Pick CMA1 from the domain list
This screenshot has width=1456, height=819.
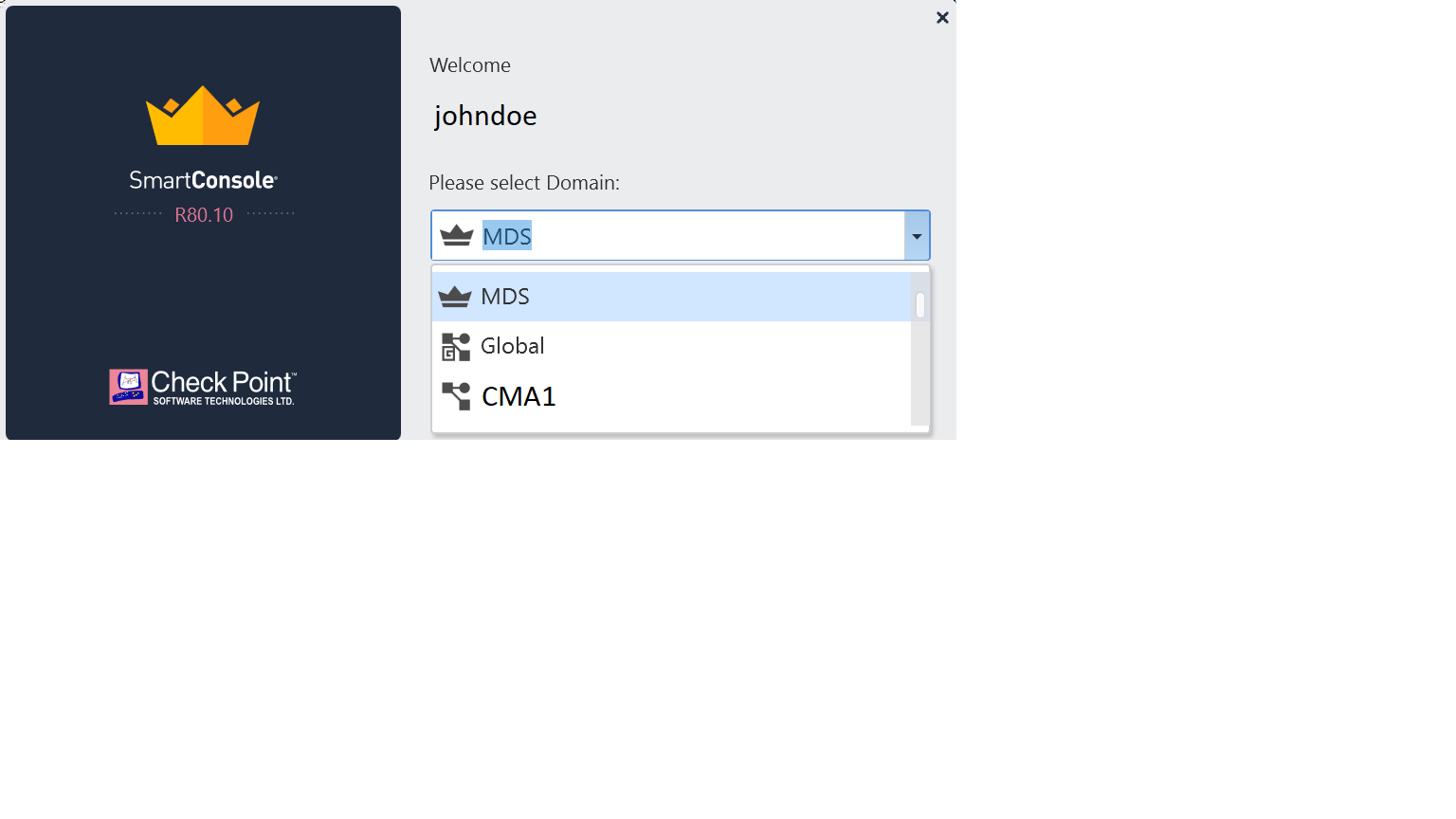point(671,396)
